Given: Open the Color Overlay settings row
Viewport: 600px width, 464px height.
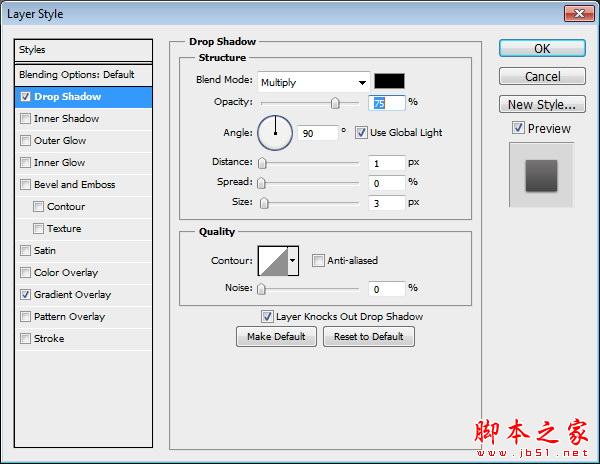Looking at the screenshot, I should tap(83, 272).
